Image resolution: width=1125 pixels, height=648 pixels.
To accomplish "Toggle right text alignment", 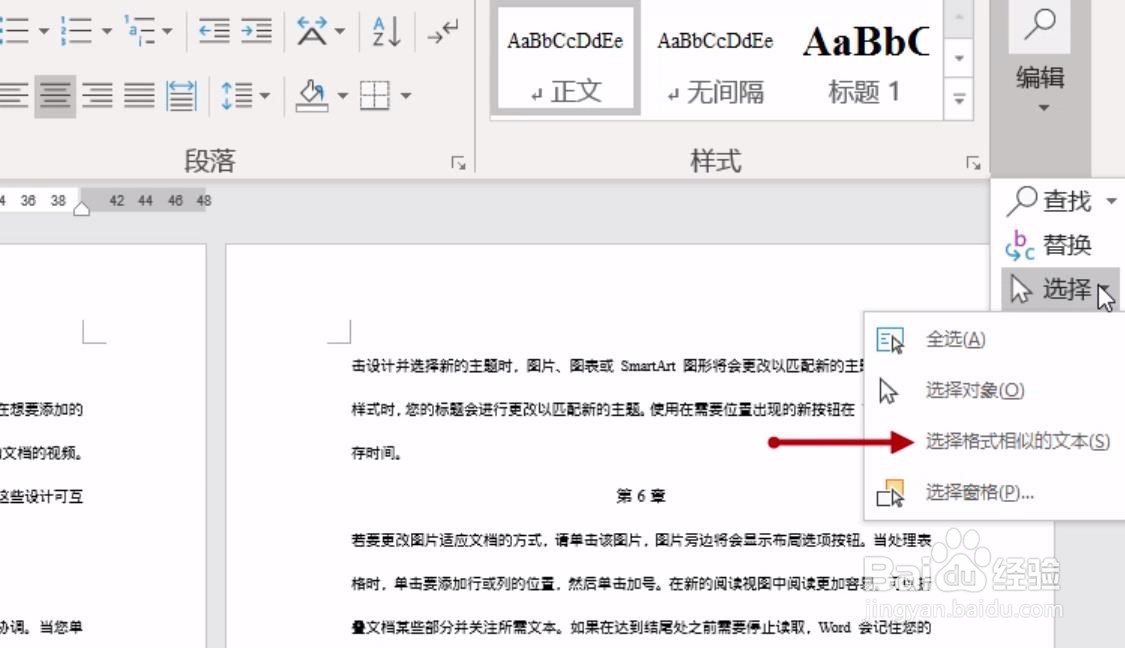I will 96,95.
